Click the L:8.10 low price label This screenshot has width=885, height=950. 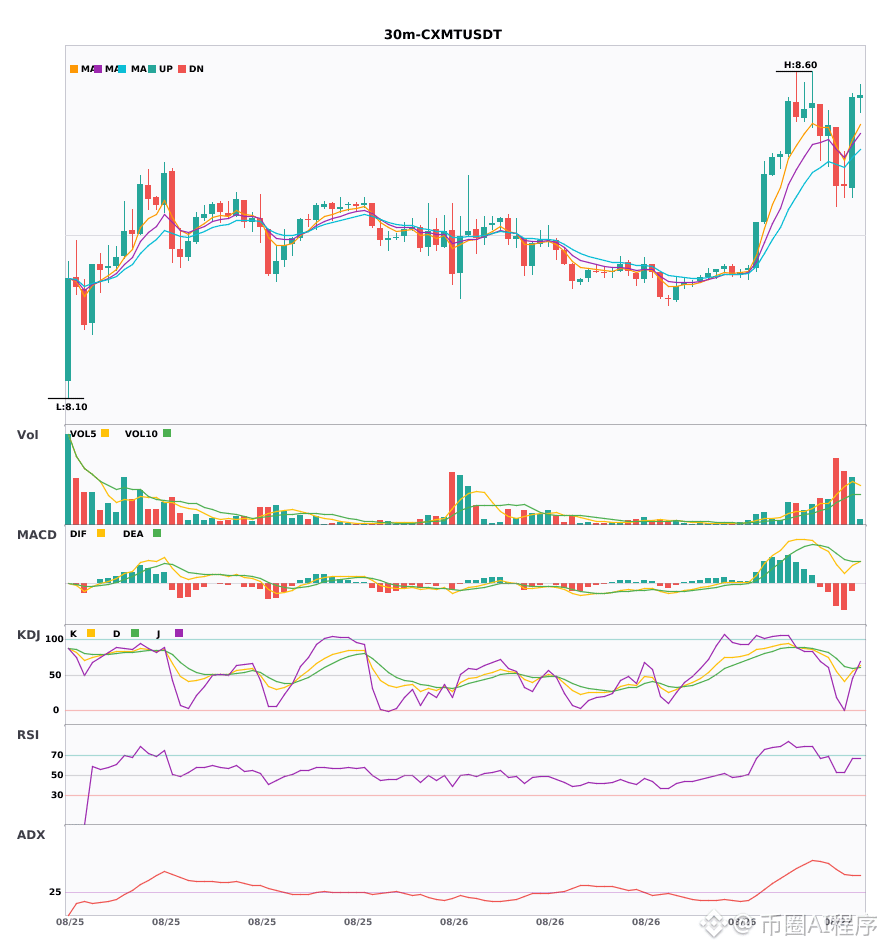(71, 407)
